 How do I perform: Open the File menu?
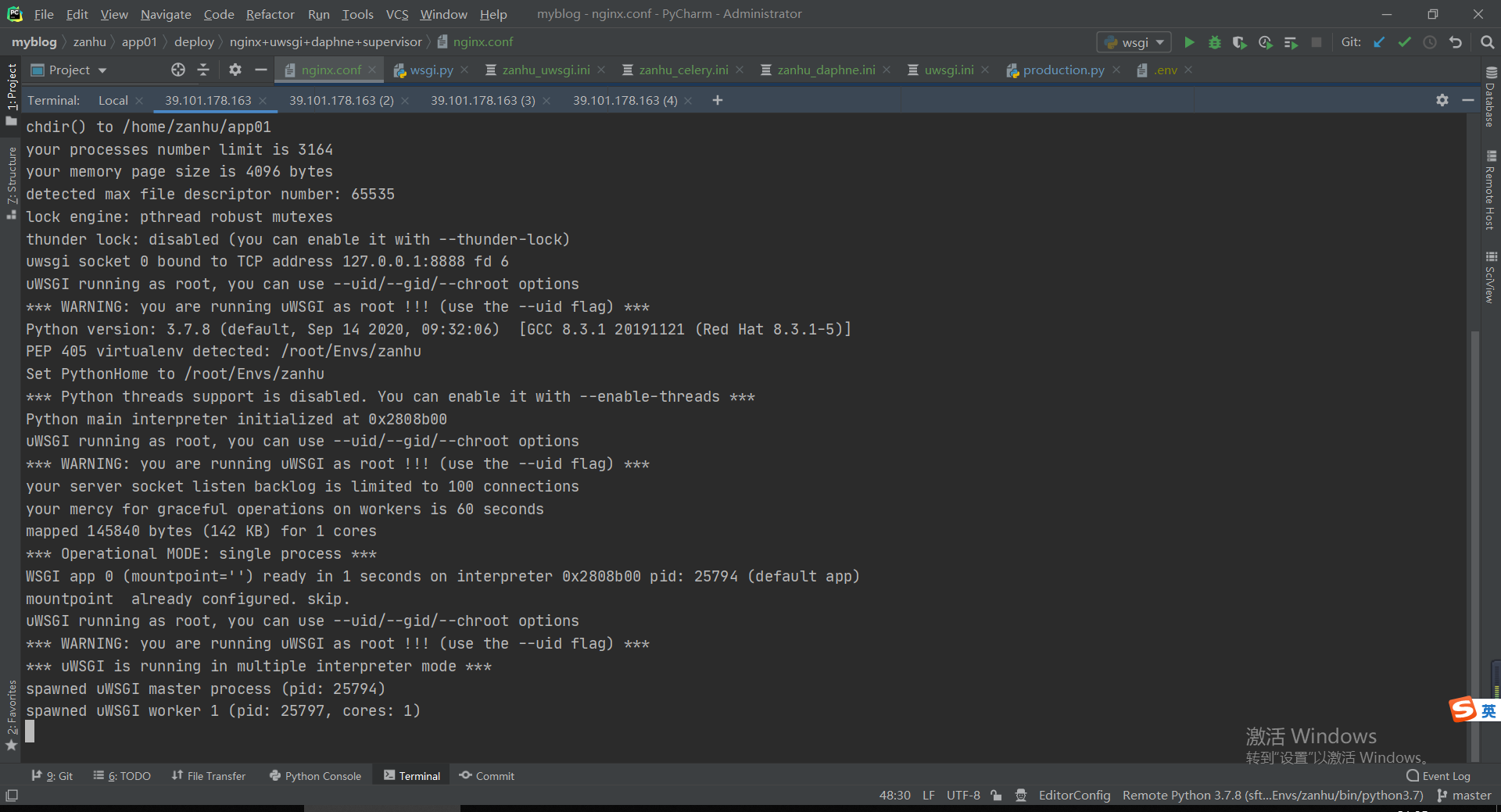44,14
